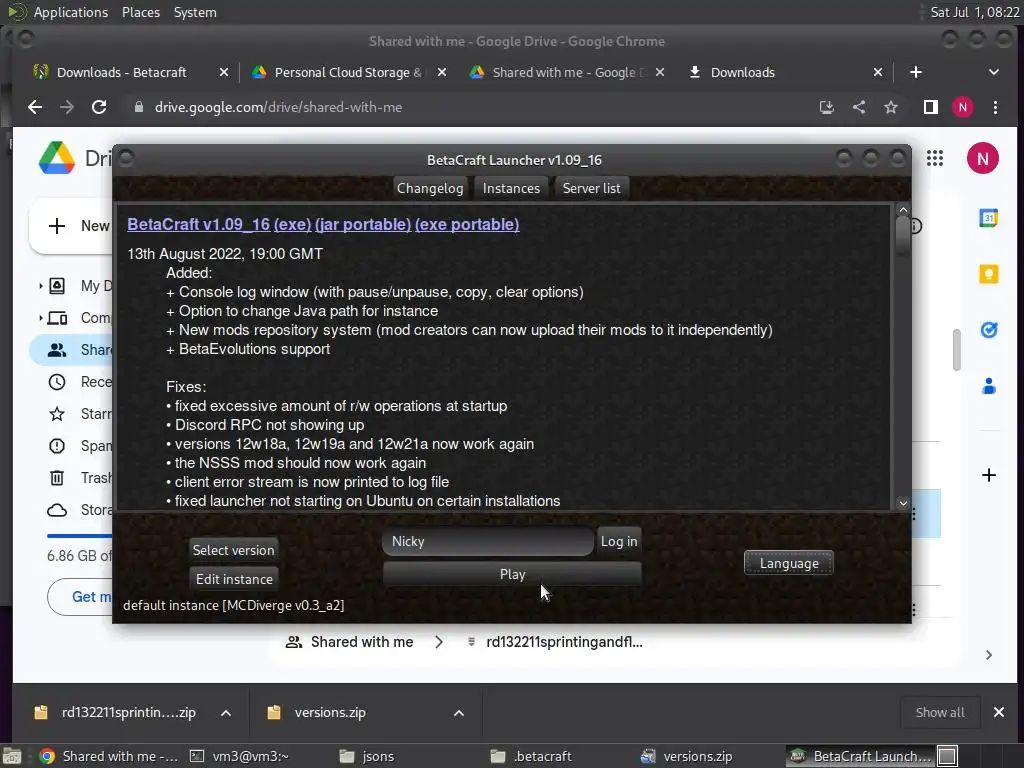Focus the Nicky username field

(x=488, y=541)
